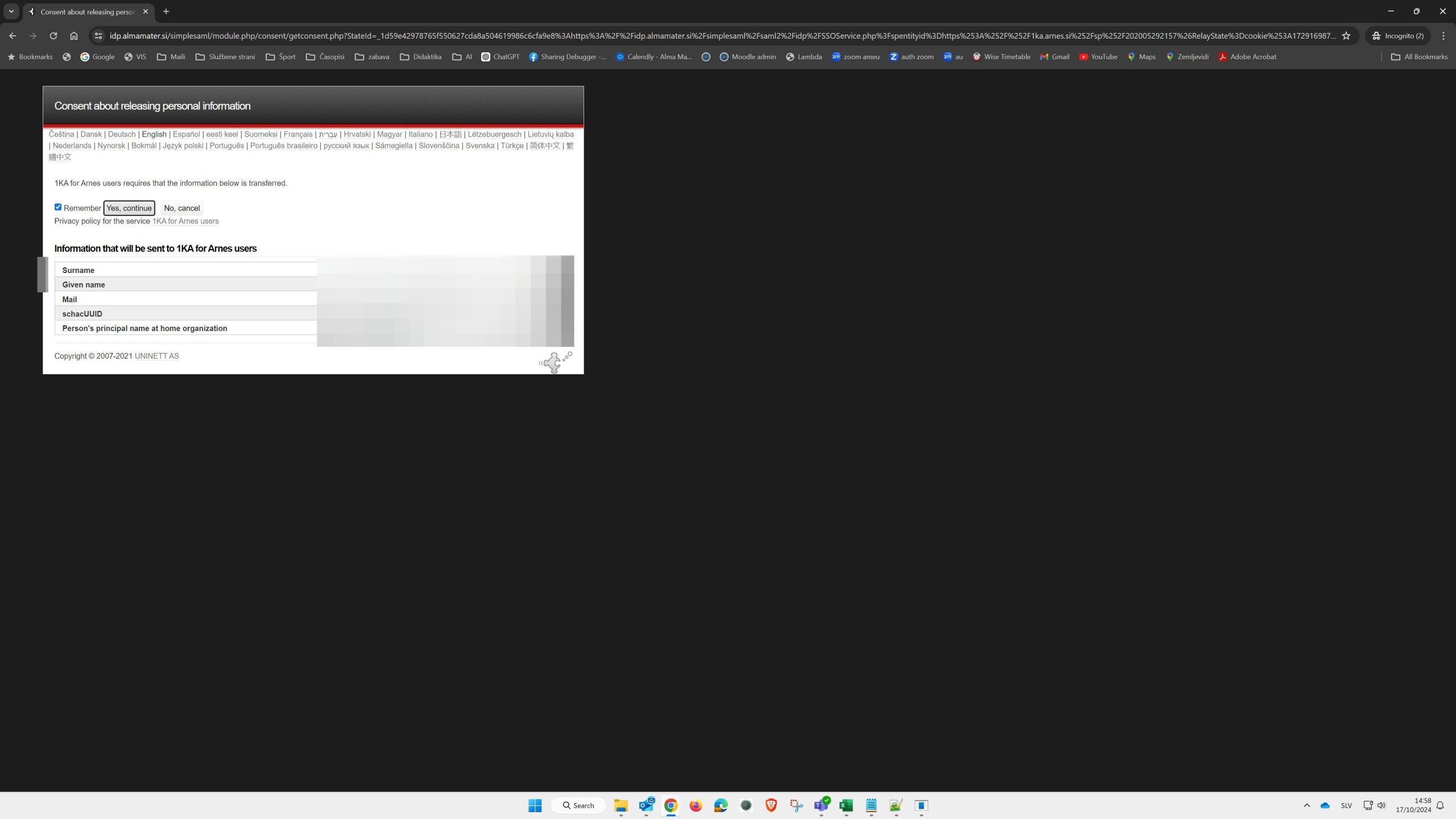This screenshot has width=1456, height=819.
Task: Open the Google bookmark
Action: (x=97, y=57)
